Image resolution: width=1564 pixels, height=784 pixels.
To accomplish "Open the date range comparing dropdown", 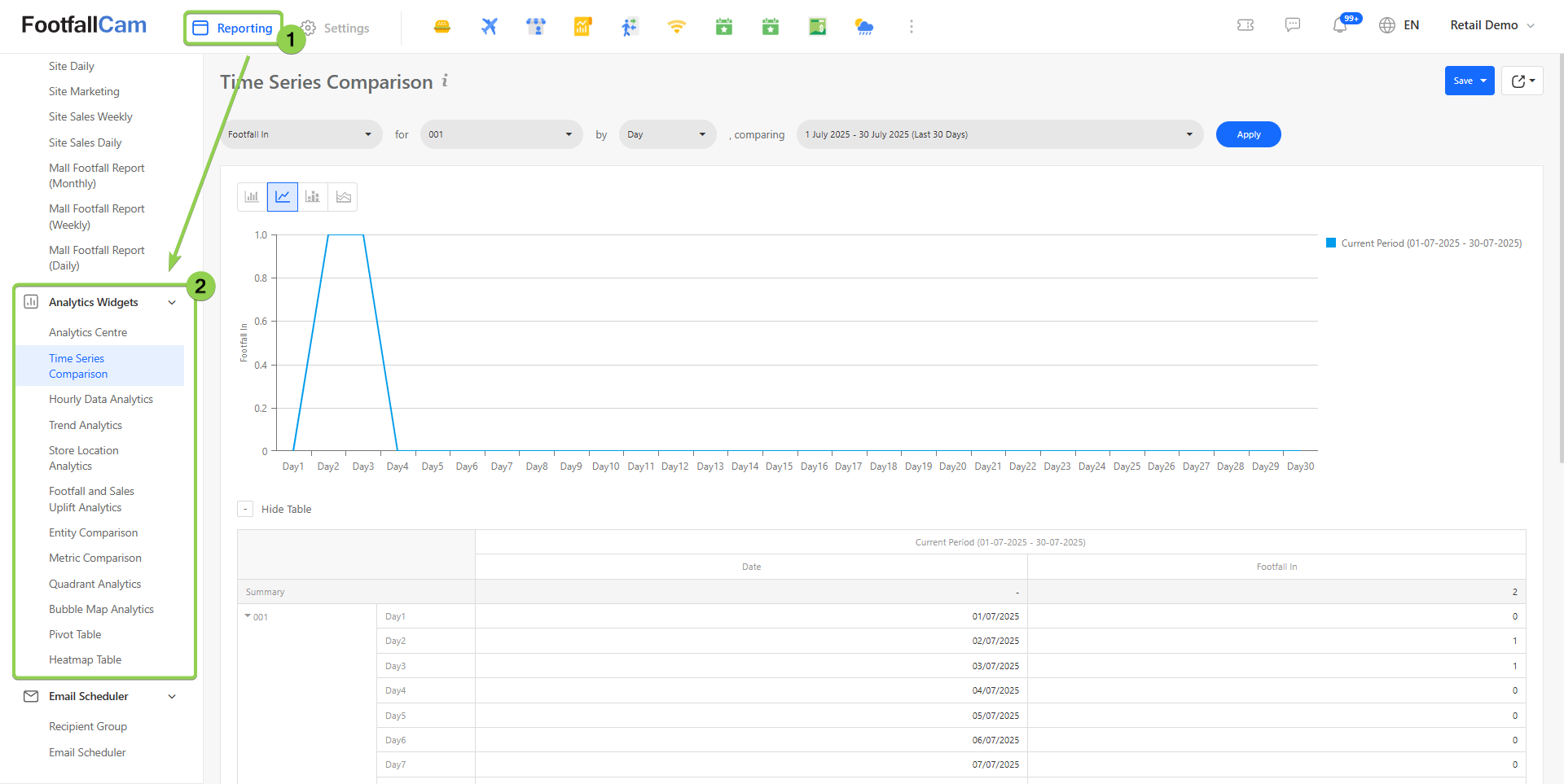I will click(x=999, y=134).
